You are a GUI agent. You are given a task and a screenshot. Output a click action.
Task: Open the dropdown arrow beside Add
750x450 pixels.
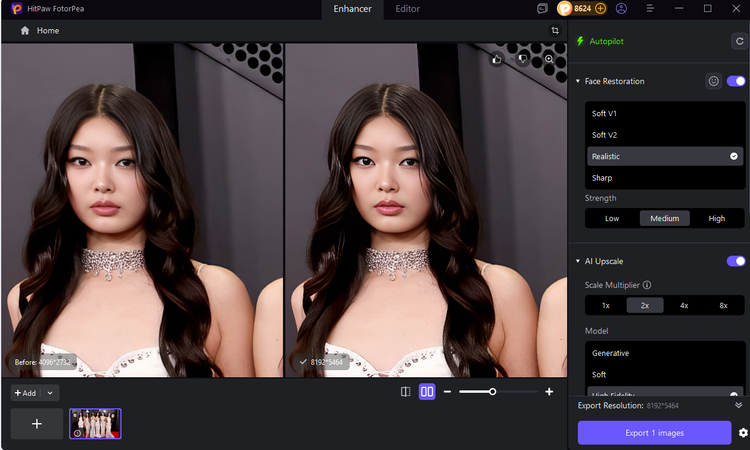click(x=50, y=393)
